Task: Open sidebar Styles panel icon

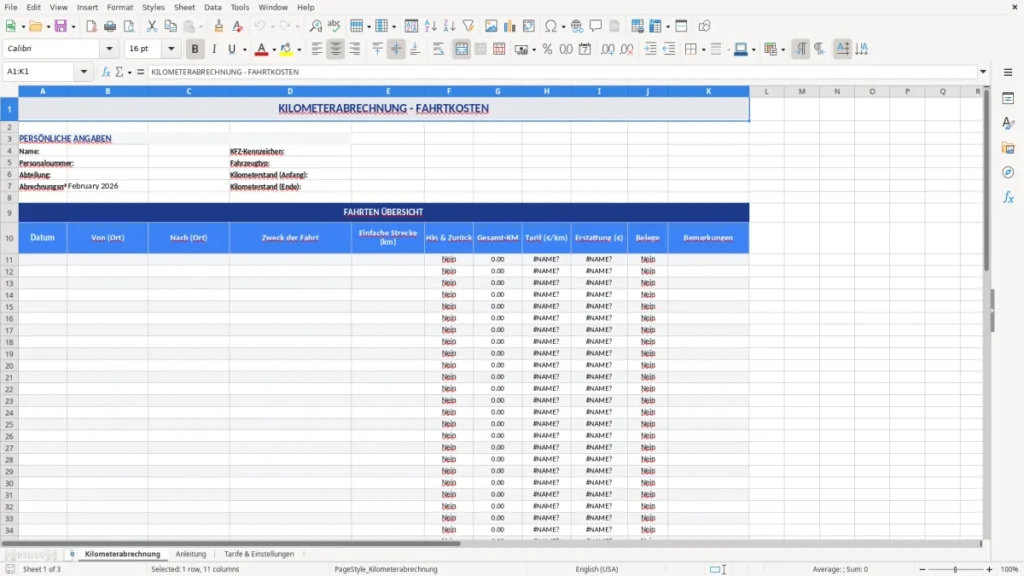Action: point(1008,123)
